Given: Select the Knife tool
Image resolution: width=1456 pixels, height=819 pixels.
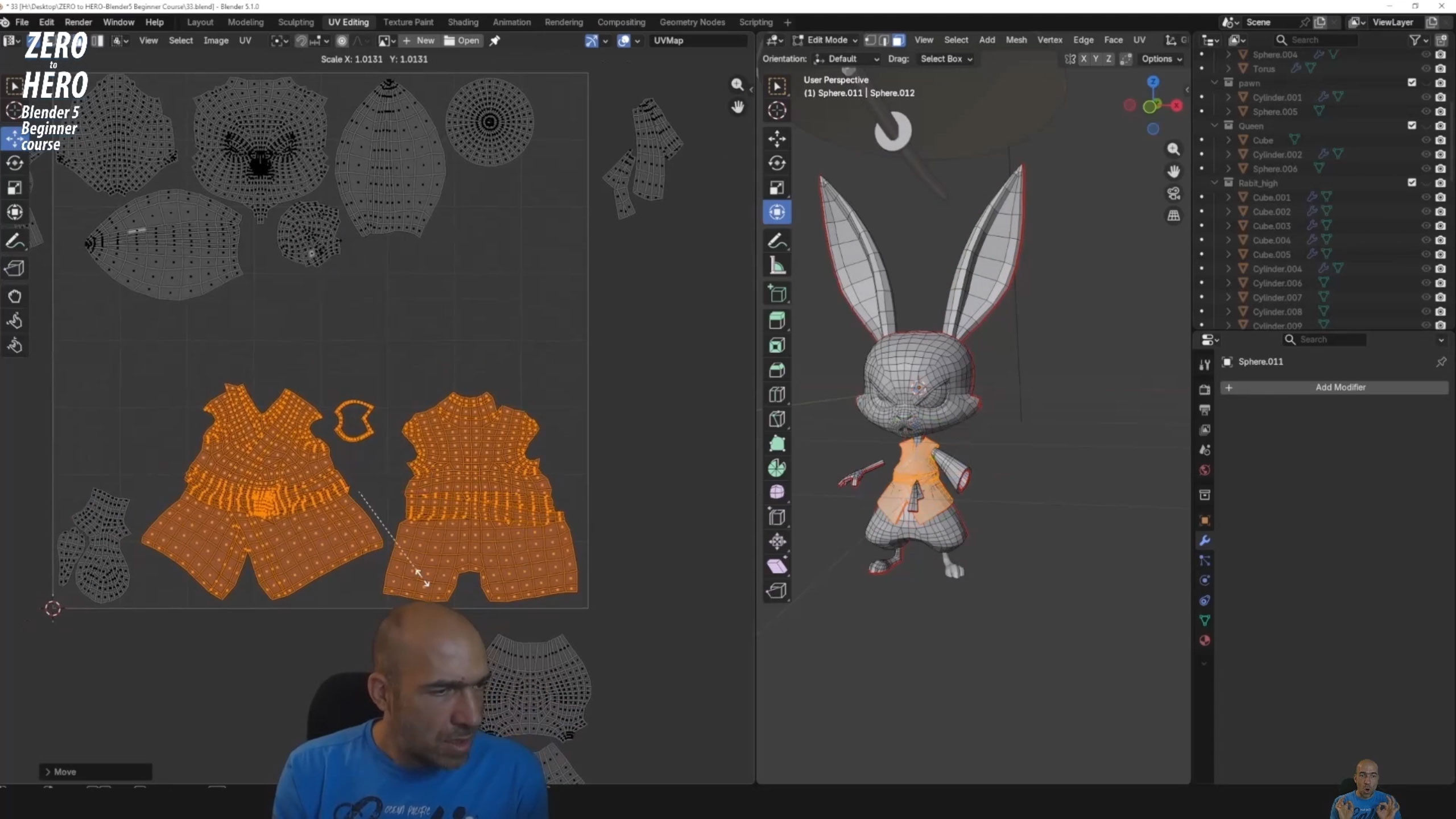Looking at the screenshot, I should pyautogui.click(x=777, y=419).
